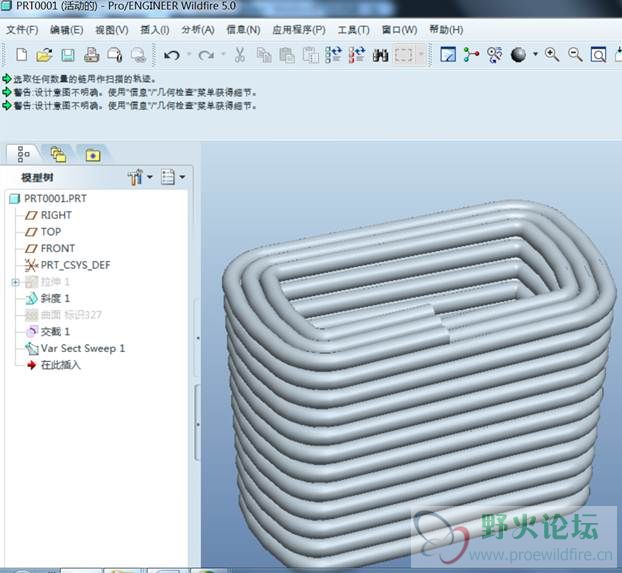
Task: Print the model with the printer icon
Action: click(x=92, y=55)
